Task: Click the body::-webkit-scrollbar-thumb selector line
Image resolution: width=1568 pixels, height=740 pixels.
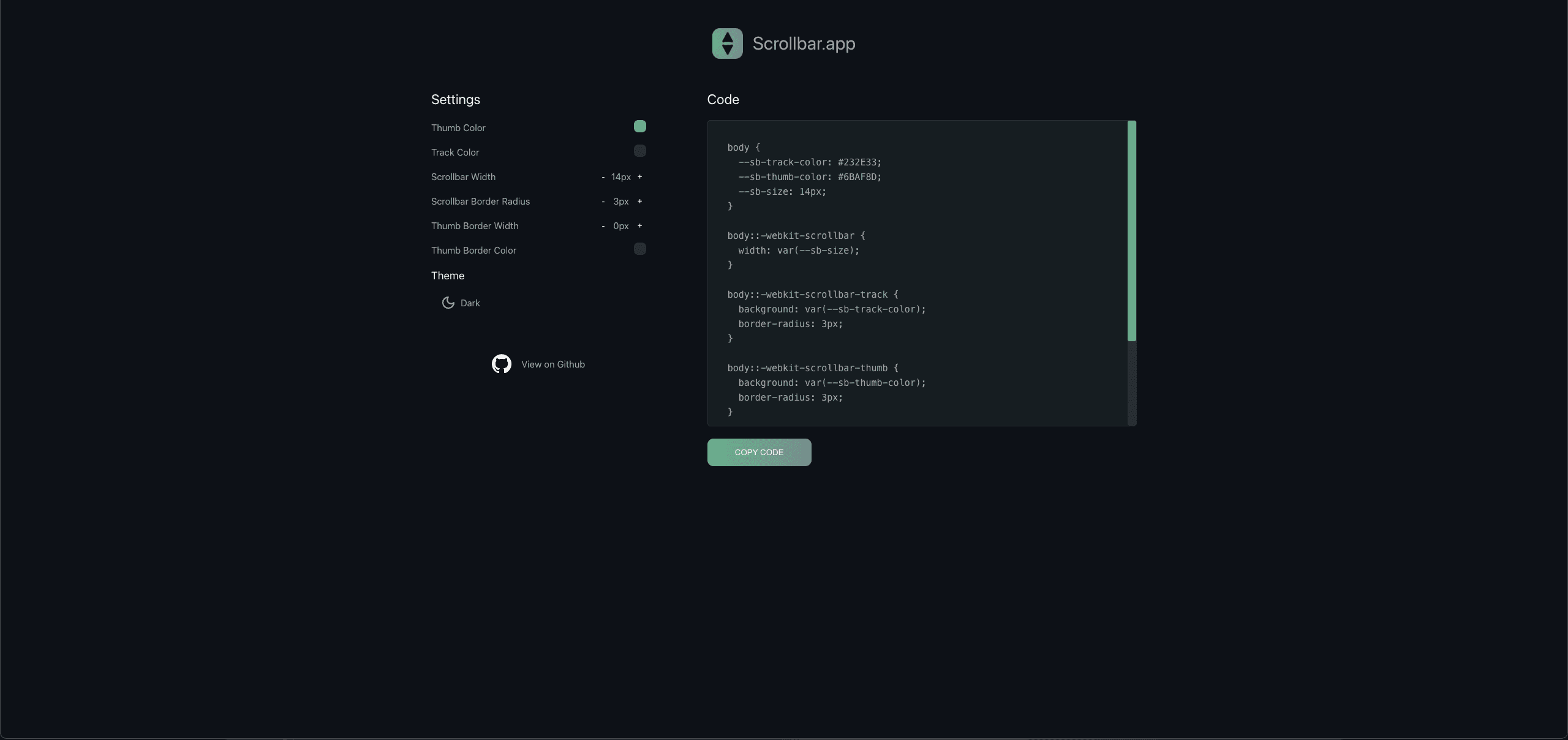Action: [x=813, y=368]
